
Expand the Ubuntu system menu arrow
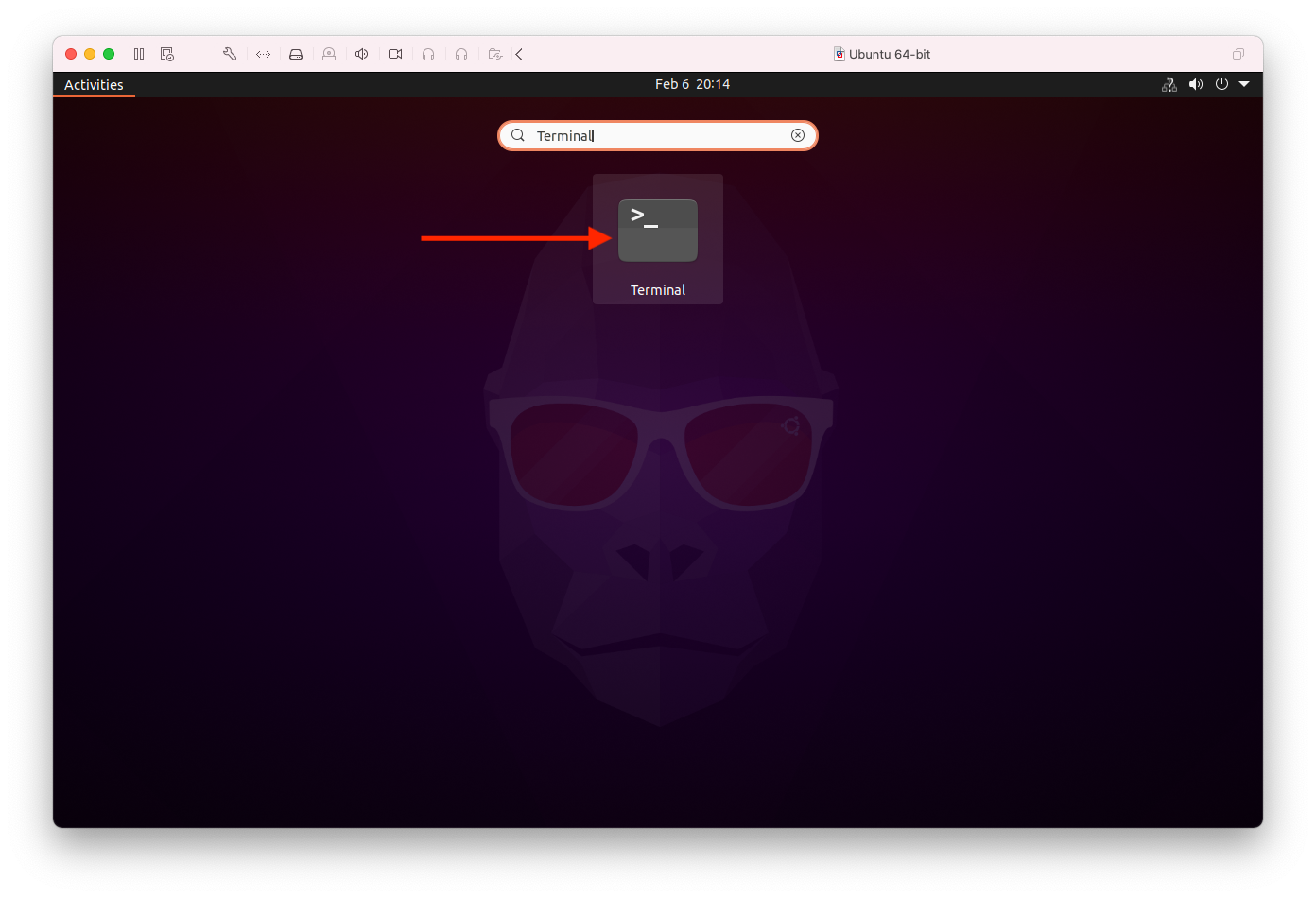[x=1244, y=84]
